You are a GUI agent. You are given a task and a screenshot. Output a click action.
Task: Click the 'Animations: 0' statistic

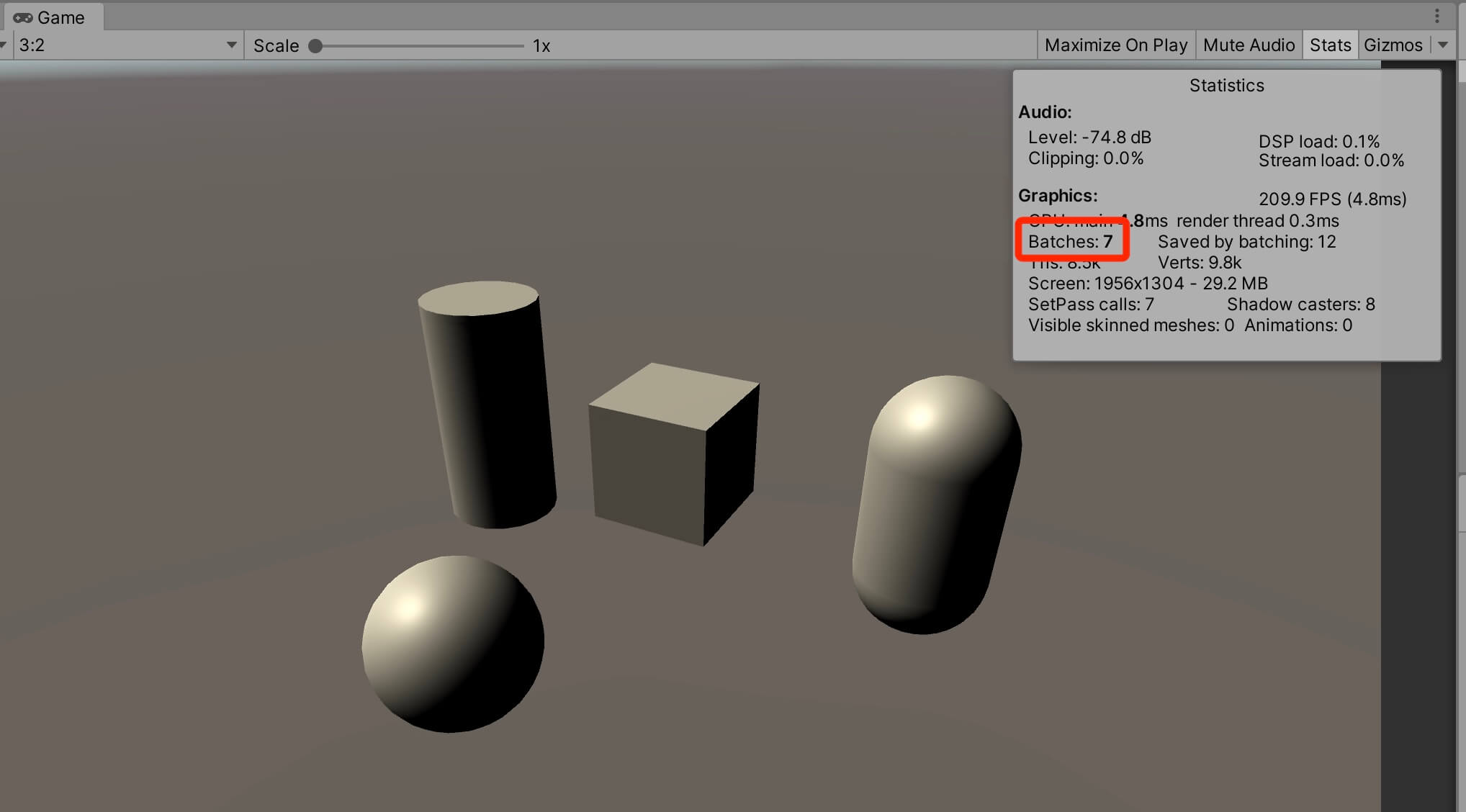pos(1298,325)
